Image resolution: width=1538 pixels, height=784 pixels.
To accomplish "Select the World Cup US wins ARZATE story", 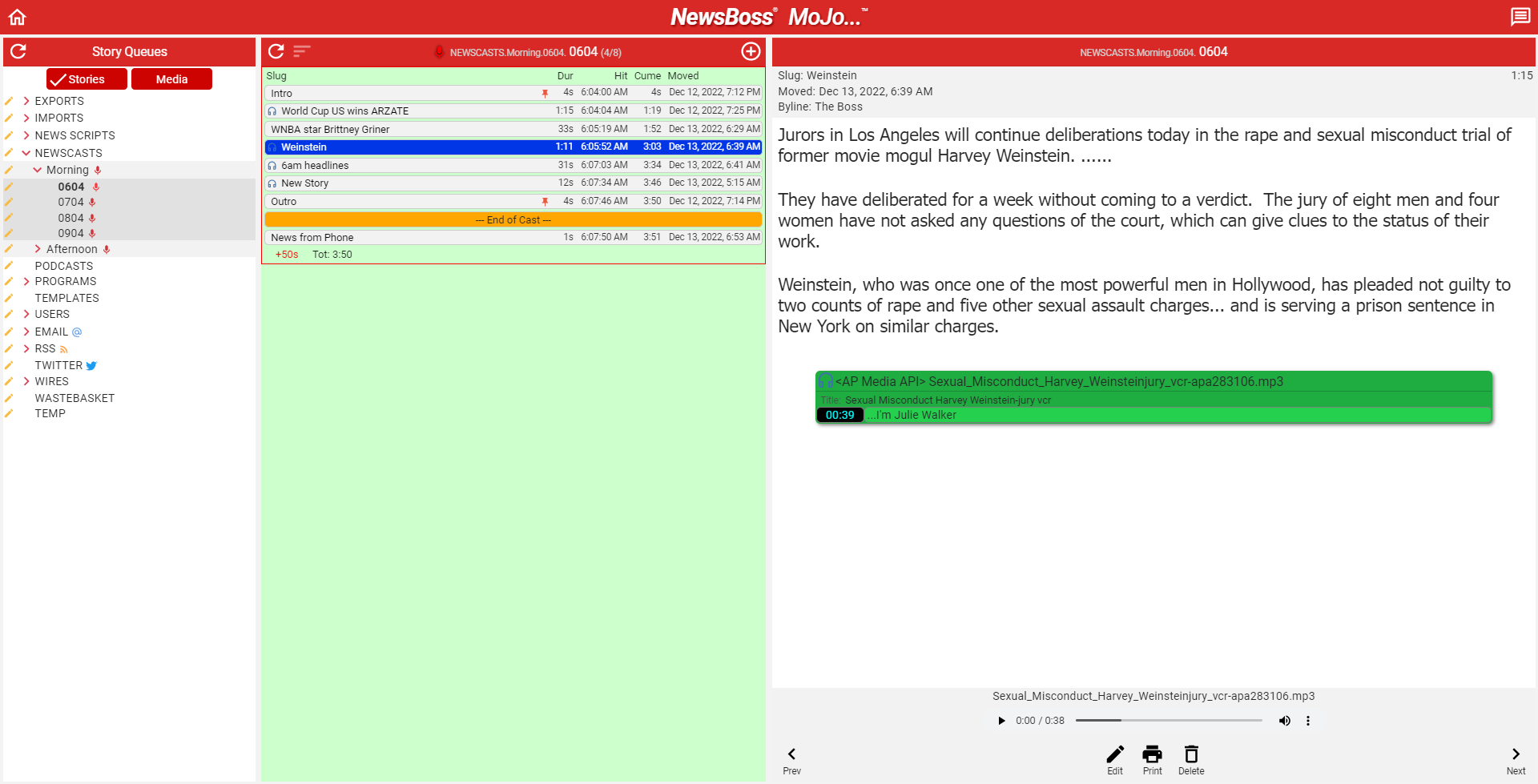I will 513,111.
